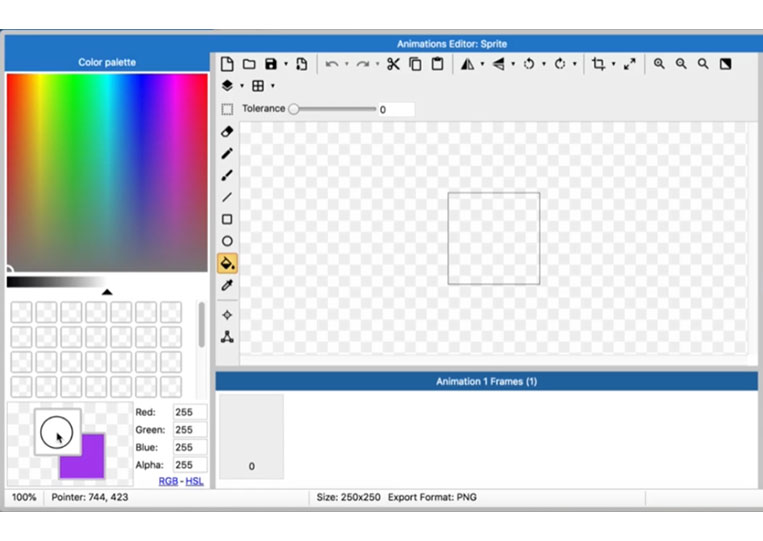Screen dimensions: 763x541
Task: Click the Blue value input field
Action: click(190, 447)
